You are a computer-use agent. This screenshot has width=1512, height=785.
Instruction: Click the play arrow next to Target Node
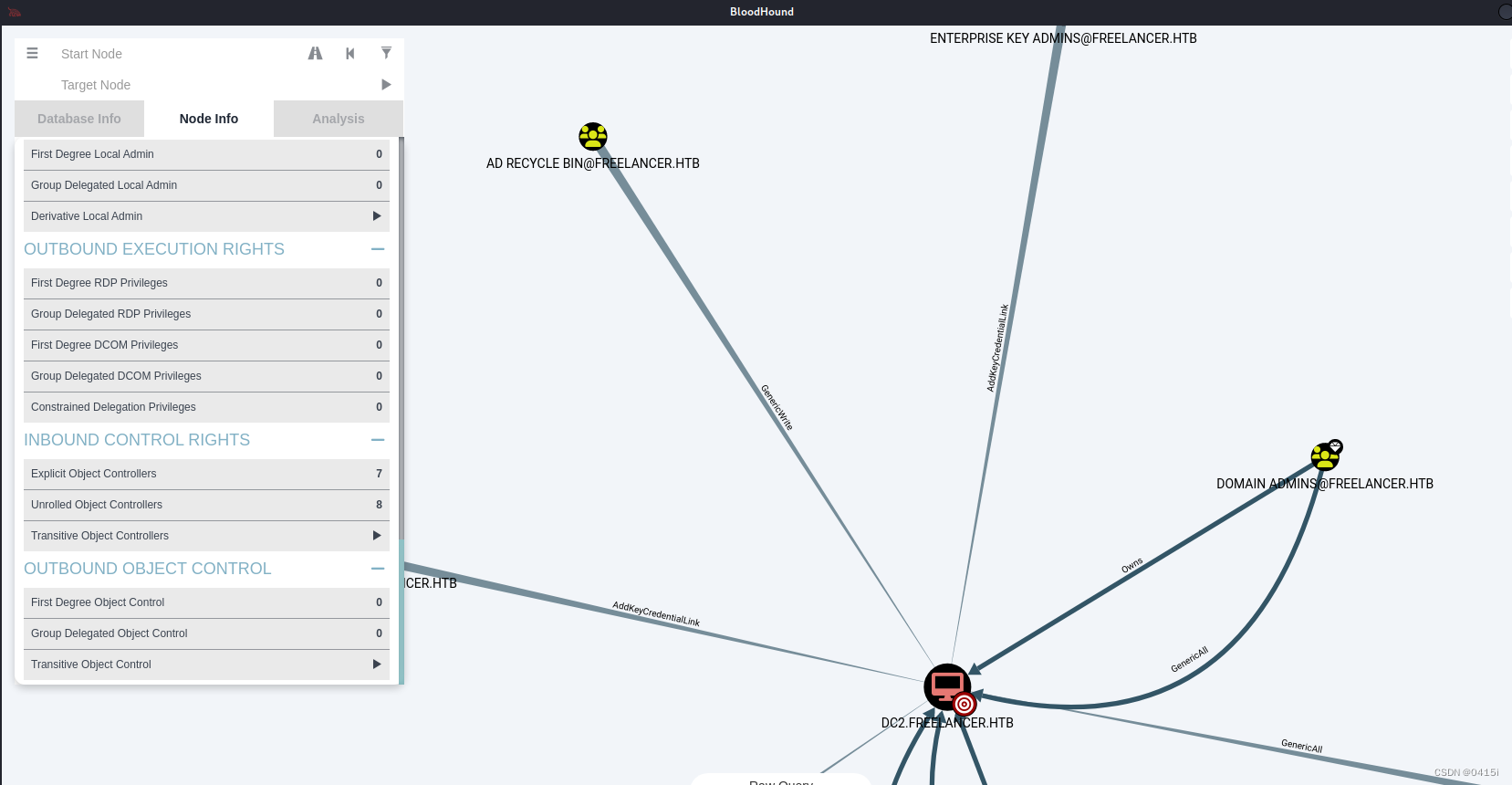pos(386,84)
